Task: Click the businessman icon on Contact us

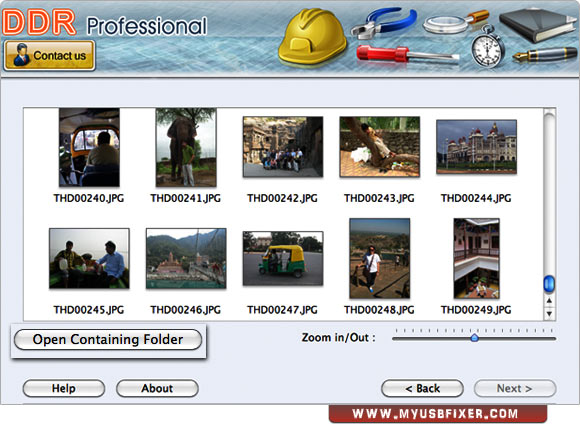Action: pos(21,55)
